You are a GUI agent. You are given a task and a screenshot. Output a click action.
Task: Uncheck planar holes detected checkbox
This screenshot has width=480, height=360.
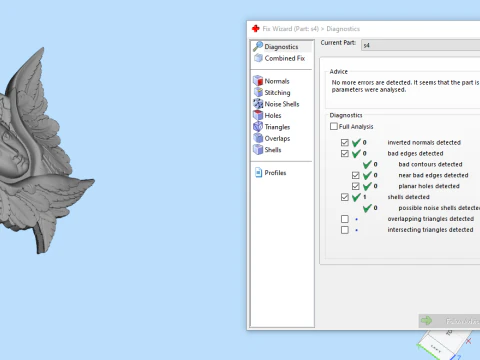tap(356, 186)
